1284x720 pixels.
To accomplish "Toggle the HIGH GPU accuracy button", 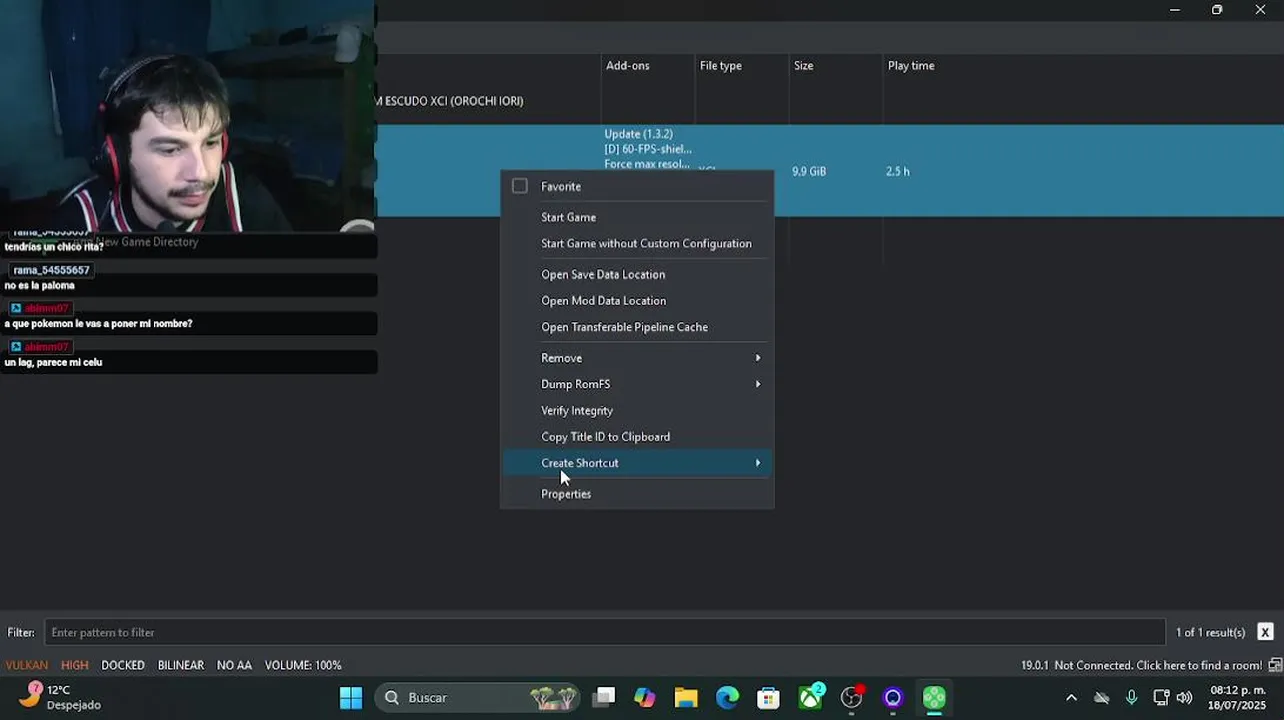I will pos(75,665).
